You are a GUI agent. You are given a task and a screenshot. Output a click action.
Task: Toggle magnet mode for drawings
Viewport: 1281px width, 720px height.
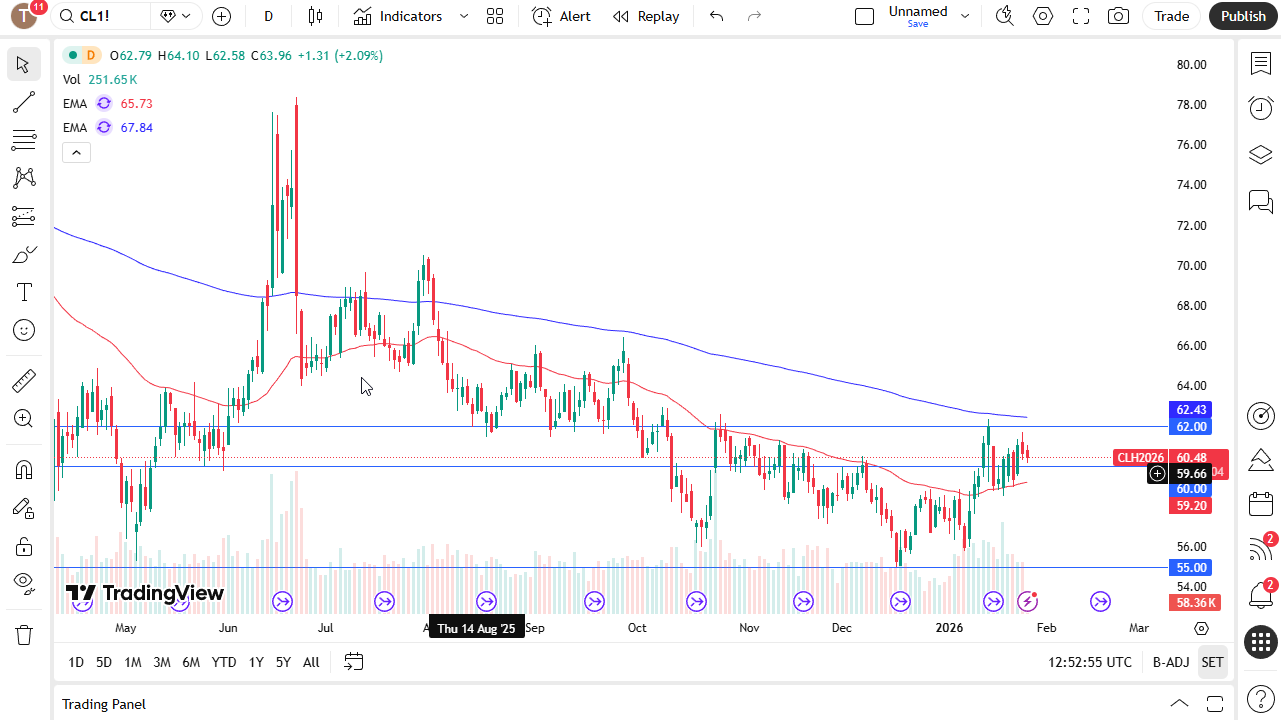[24, 470]
